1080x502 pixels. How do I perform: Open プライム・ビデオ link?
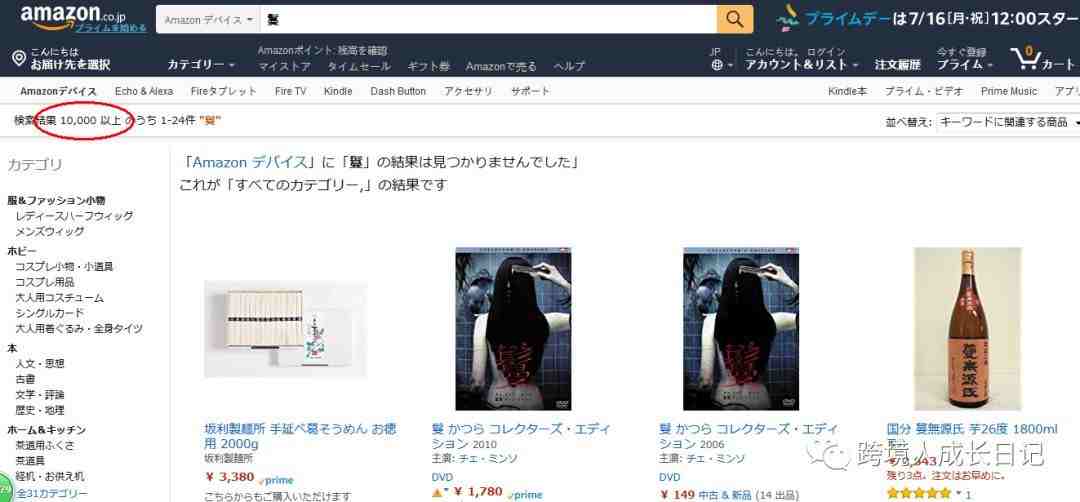pyautogui.click(x=924, y=91)
